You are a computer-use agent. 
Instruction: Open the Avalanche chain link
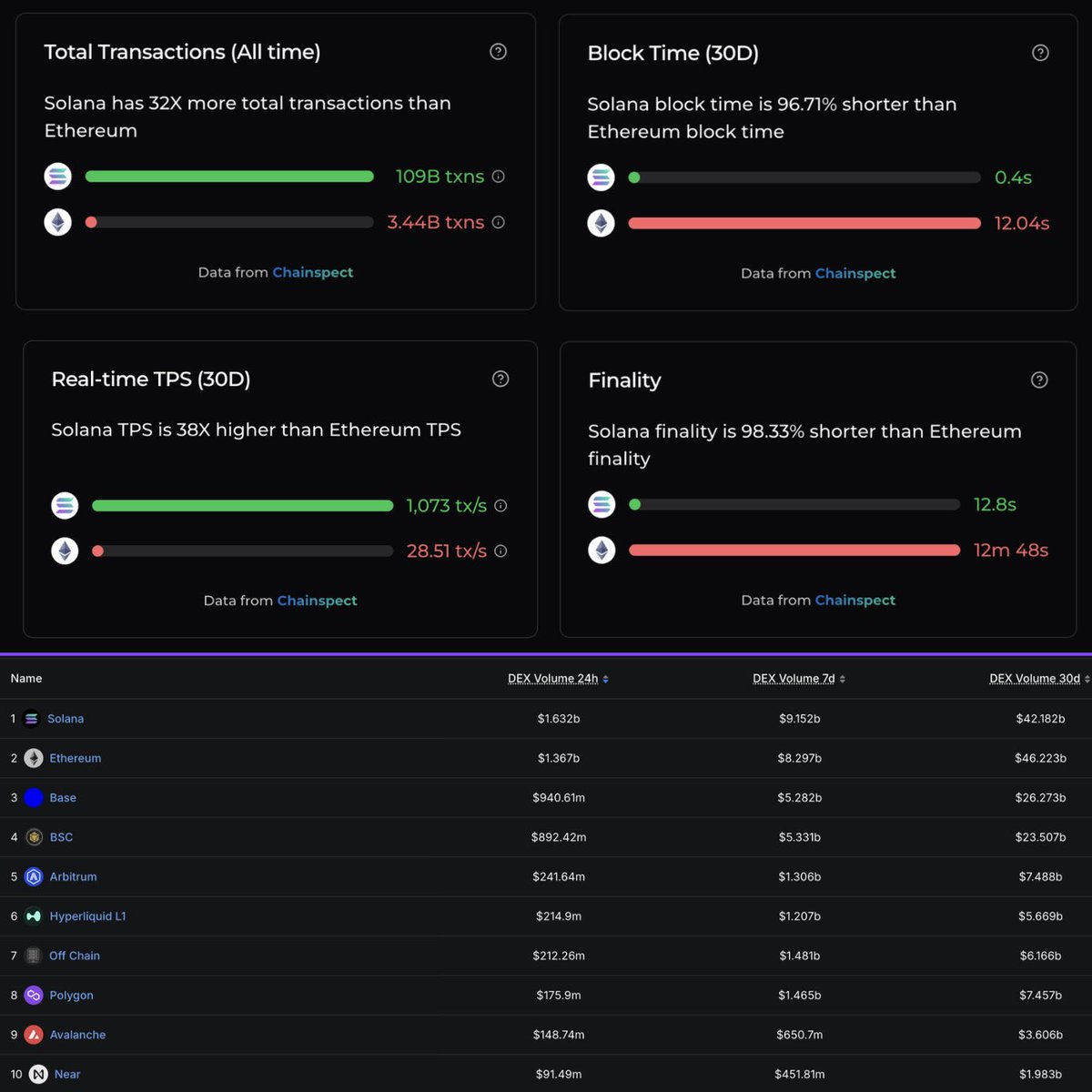tap(77, 1035)
